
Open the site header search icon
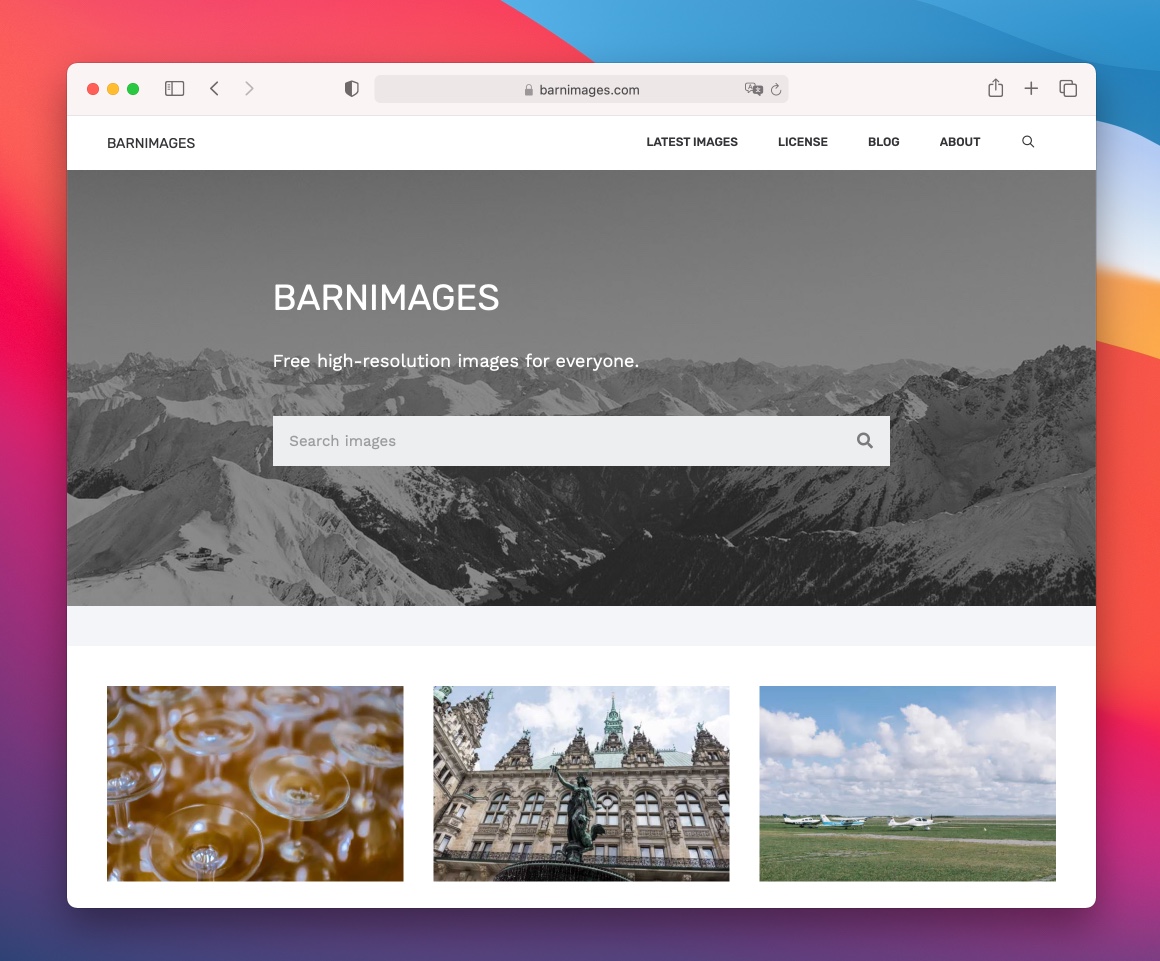click(x=1028, y=141)
